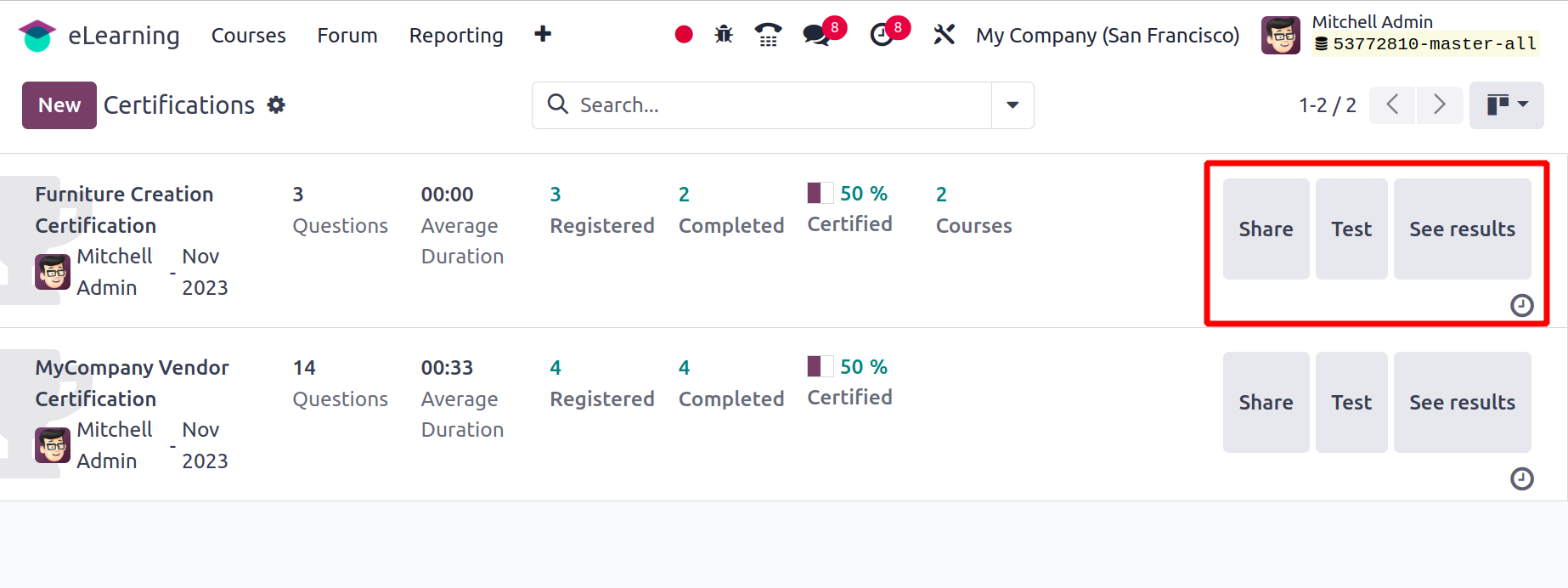
Task: Click the New certification button
Action: click(59, 105)
